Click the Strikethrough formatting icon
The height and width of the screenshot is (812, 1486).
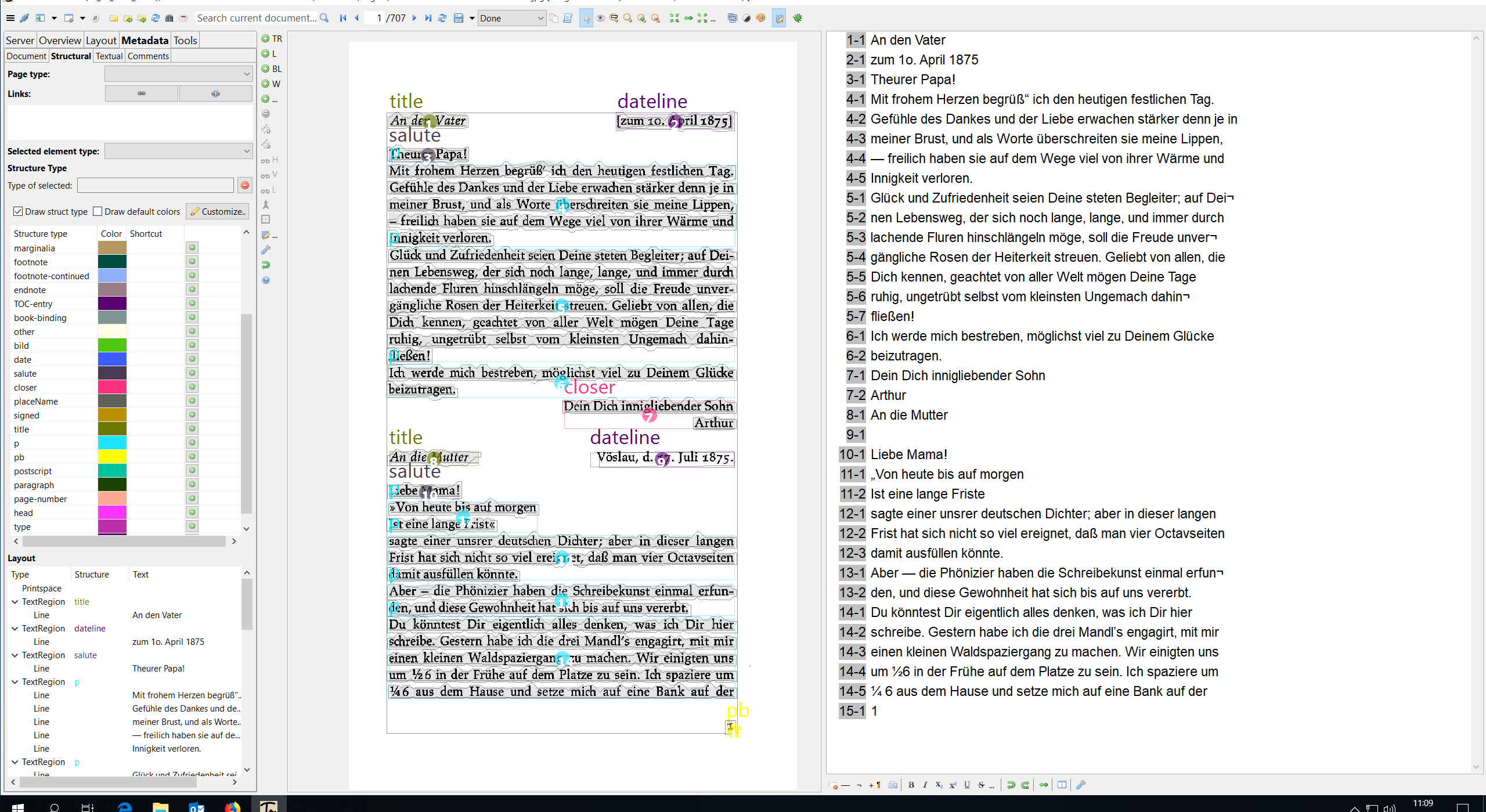point(981,785)
